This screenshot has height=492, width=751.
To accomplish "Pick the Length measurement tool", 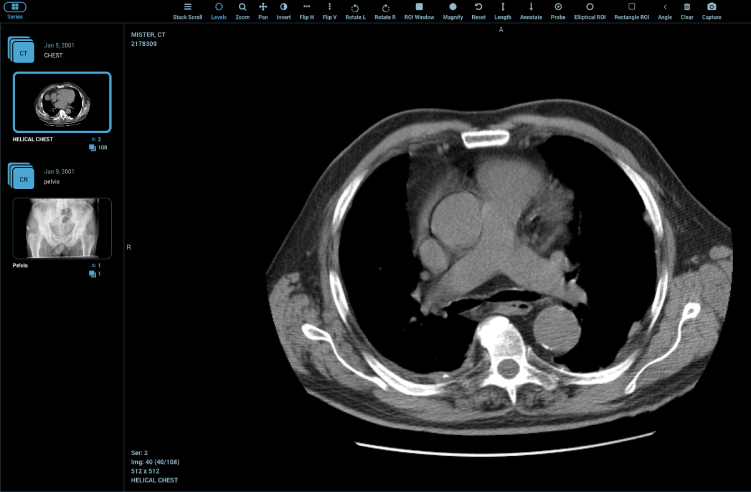I will coord(502,10).
